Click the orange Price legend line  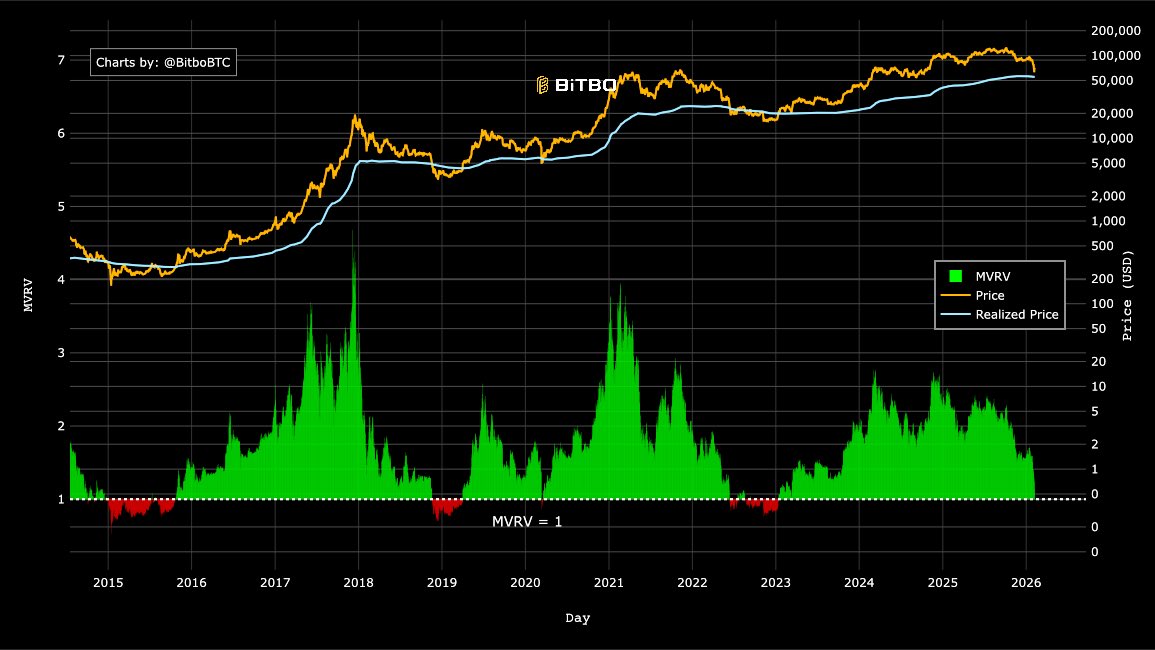click(955, 296)
